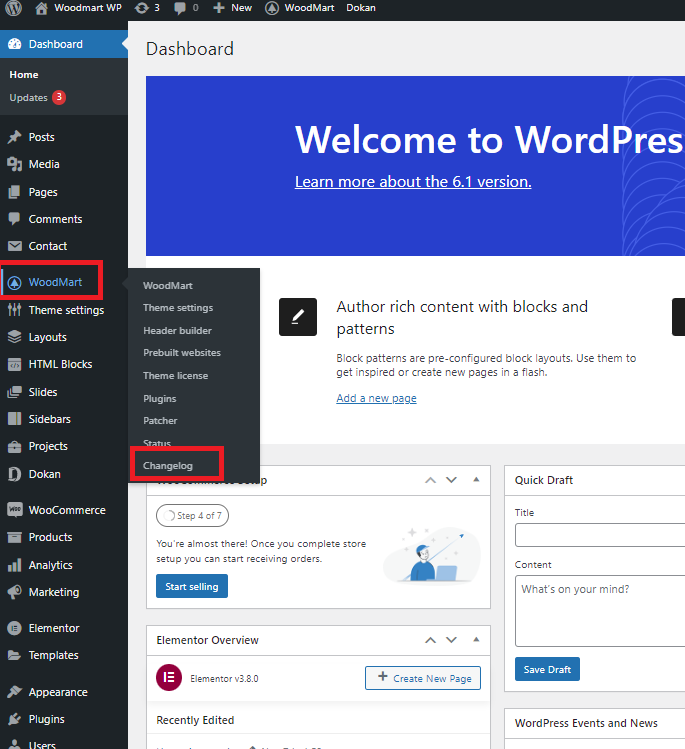
Task: Click Create New Page button
Action: (423, 678)
